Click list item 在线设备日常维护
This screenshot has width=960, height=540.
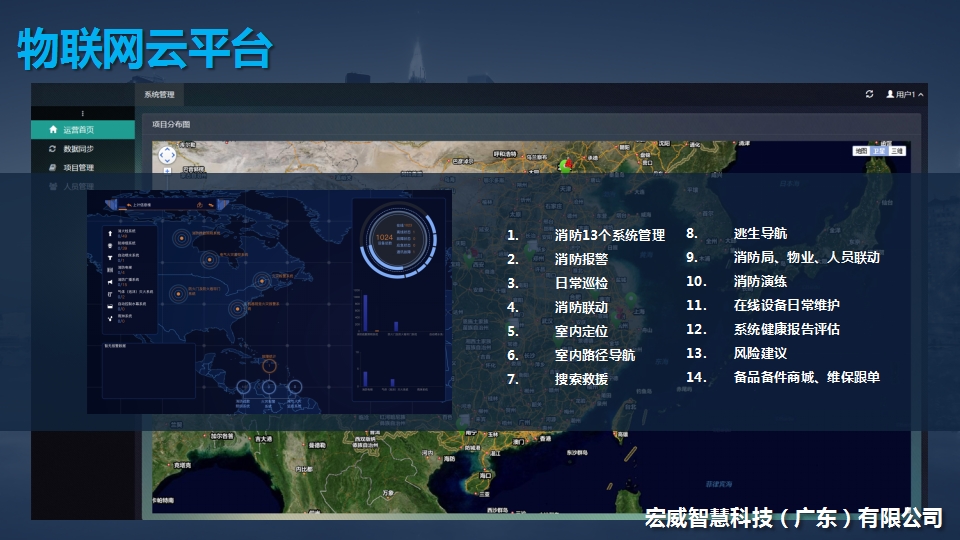(786, 305)
